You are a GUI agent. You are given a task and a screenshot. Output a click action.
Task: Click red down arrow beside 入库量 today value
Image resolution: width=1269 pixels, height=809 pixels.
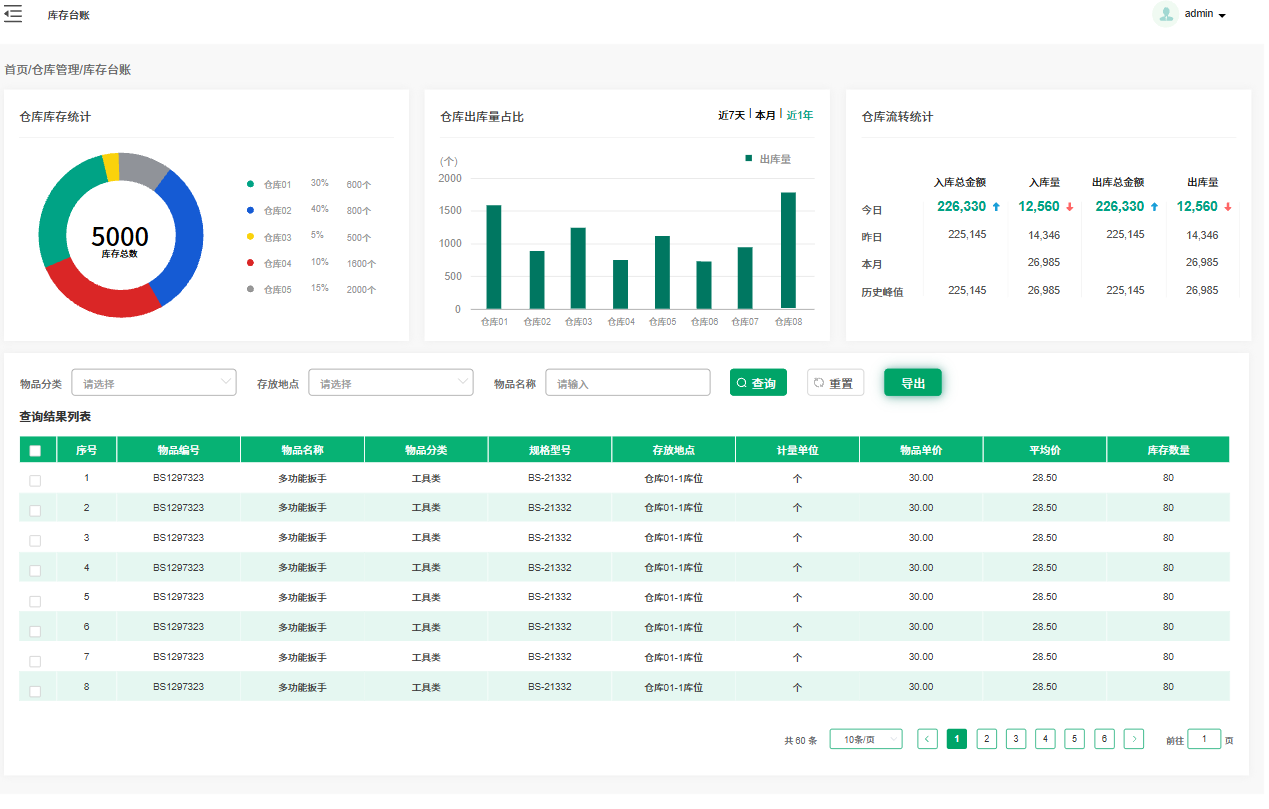tap(1070, 207)
